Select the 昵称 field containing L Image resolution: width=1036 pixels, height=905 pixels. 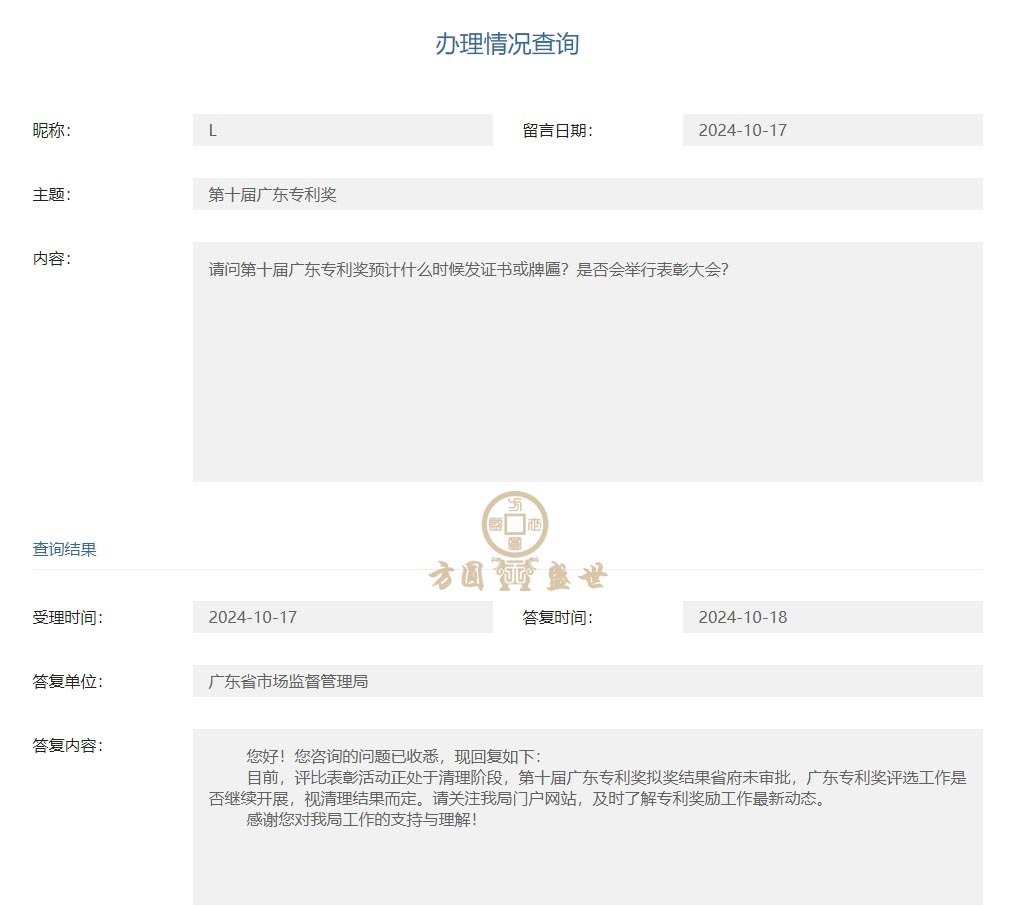click(342, 130)
